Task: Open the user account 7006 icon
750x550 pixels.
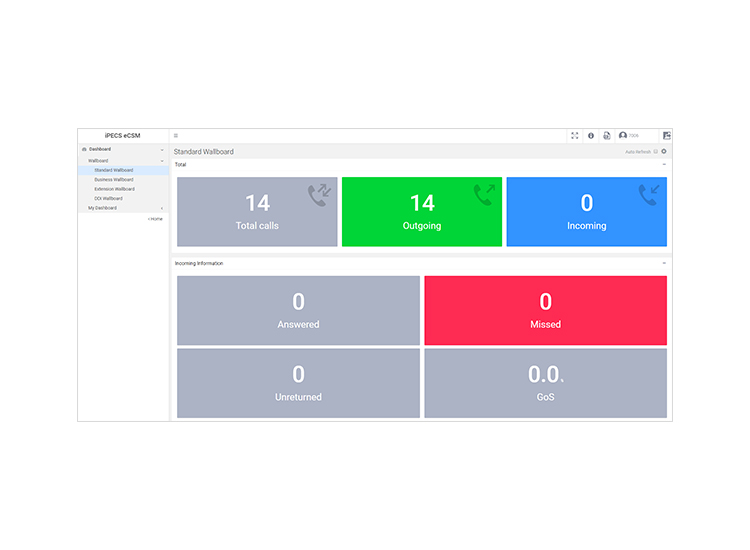Action: click(x=623, y=135)
